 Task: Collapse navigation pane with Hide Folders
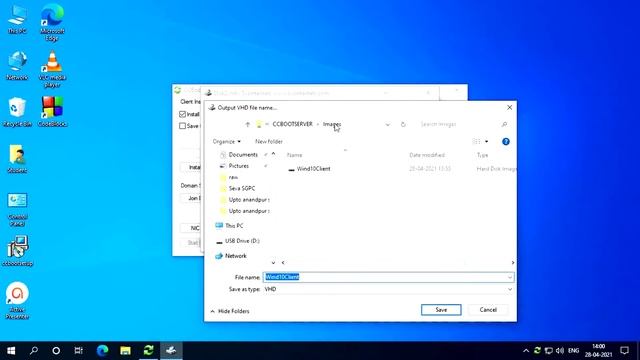point(230,311)
